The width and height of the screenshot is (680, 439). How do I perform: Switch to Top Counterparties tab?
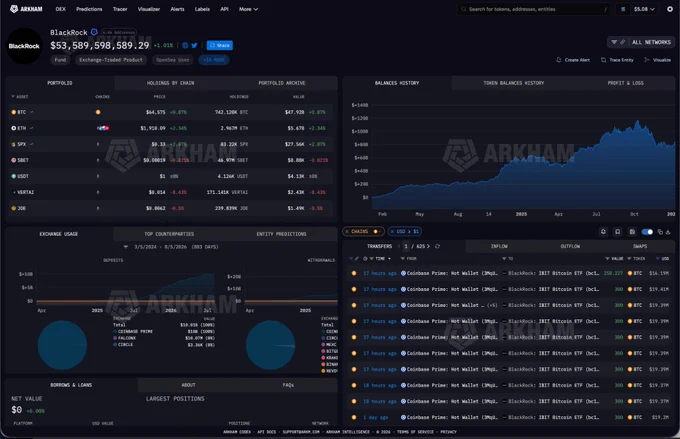(169, 234)
